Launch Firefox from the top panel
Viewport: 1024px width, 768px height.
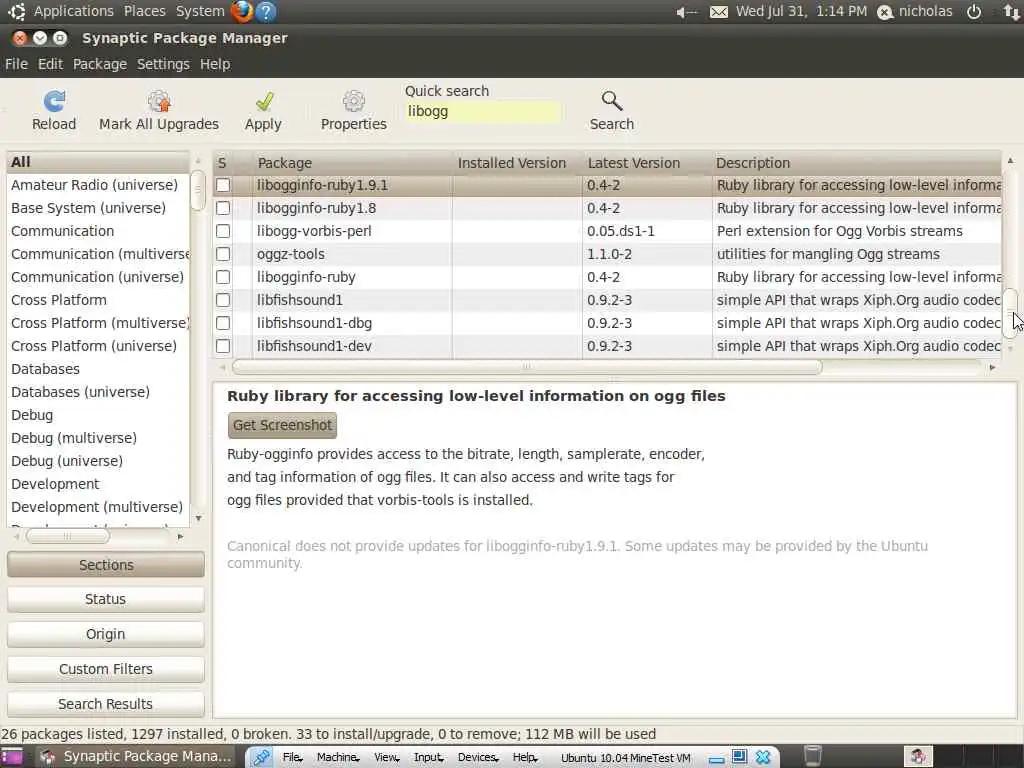click(x=242, y=11)
